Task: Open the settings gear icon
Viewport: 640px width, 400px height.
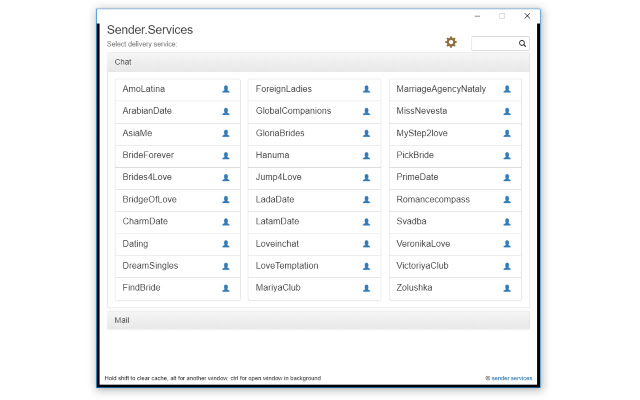Action: pos(451,42)
